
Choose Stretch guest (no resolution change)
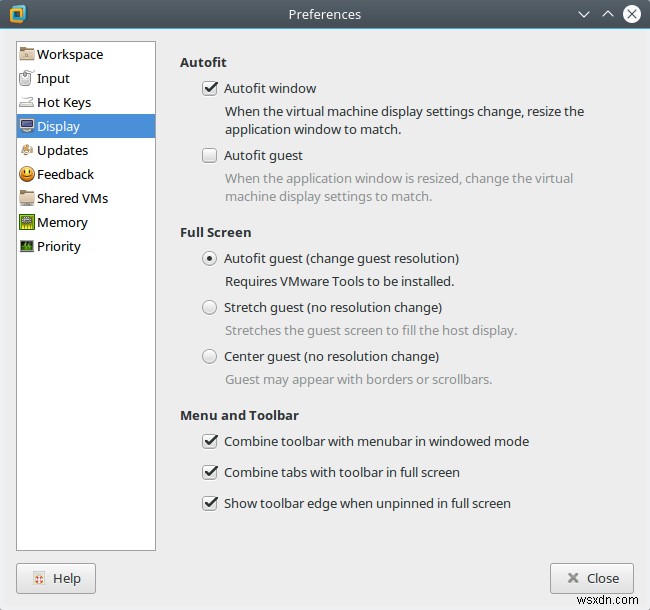coord(209,307)
